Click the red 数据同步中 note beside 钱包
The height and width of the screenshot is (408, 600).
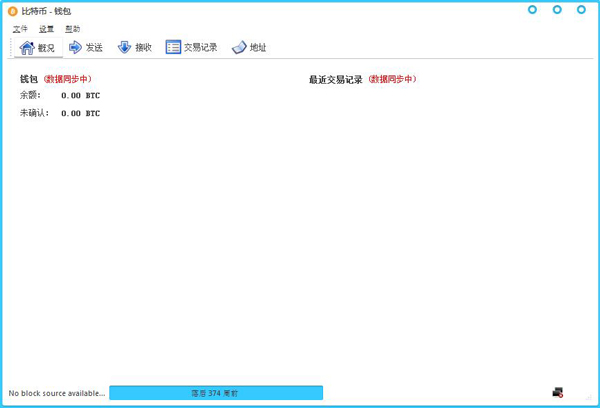coord(67,79)
